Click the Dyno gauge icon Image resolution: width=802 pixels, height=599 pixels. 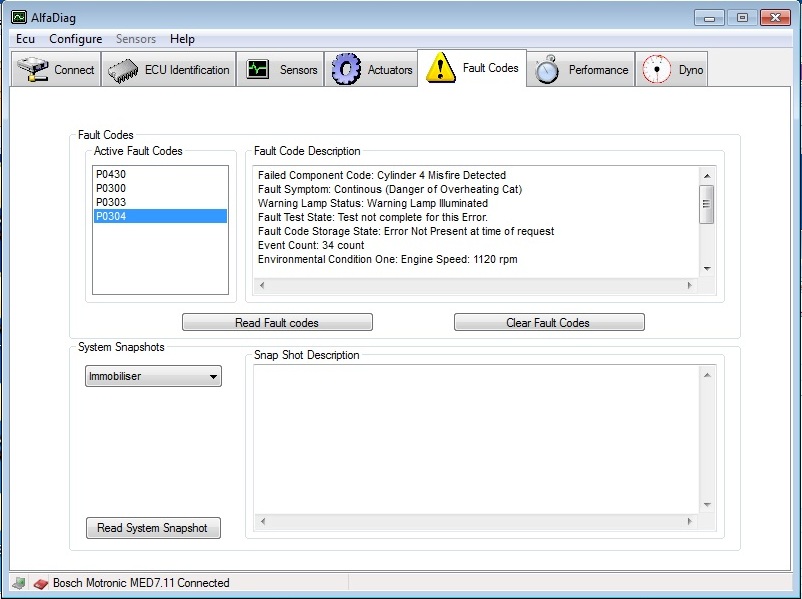[656, 70]
